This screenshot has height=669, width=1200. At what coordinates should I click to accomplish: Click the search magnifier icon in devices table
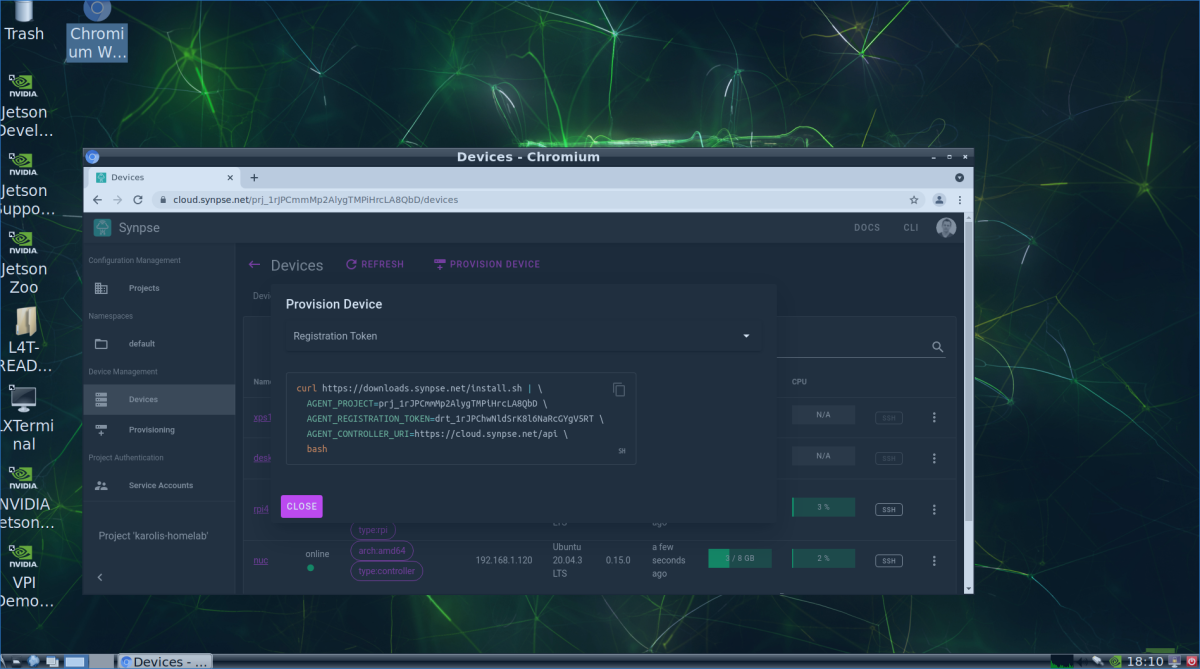tap(937, 347)
